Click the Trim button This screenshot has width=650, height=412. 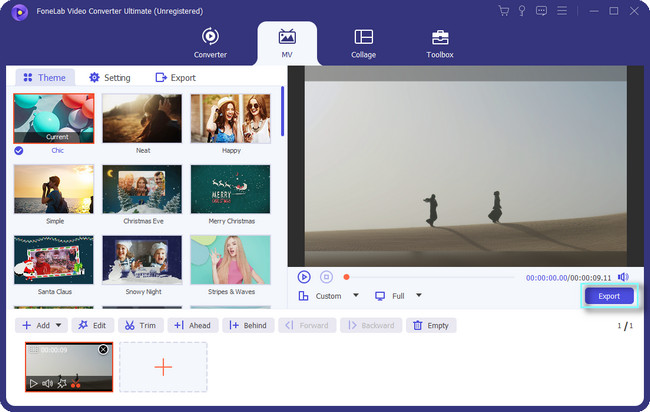141,325
